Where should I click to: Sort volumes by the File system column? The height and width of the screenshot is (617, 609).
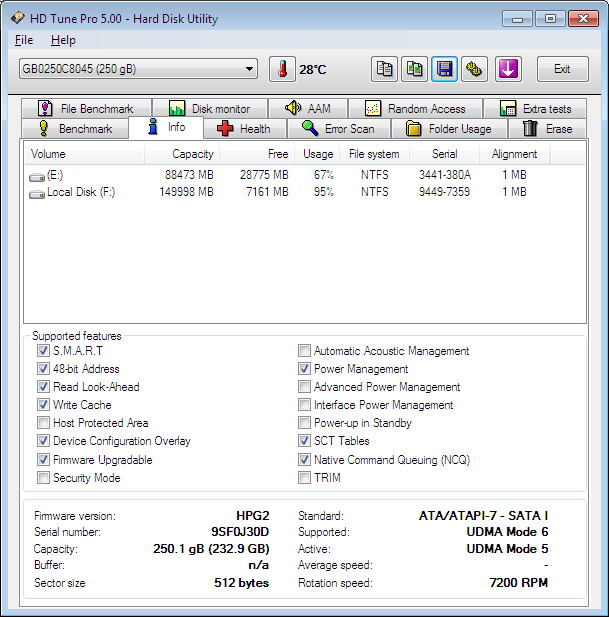(374, 154)
